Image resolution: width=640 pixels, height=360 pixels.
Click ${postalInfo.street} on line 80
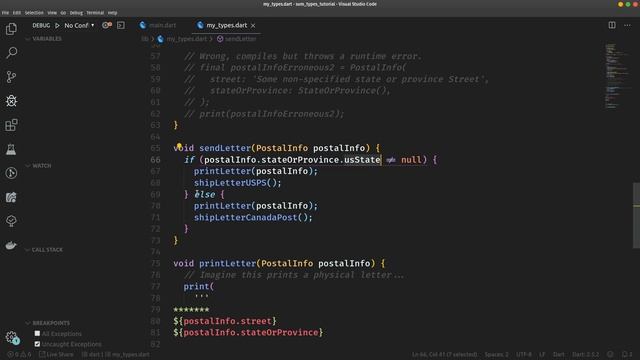coord(225,321)
